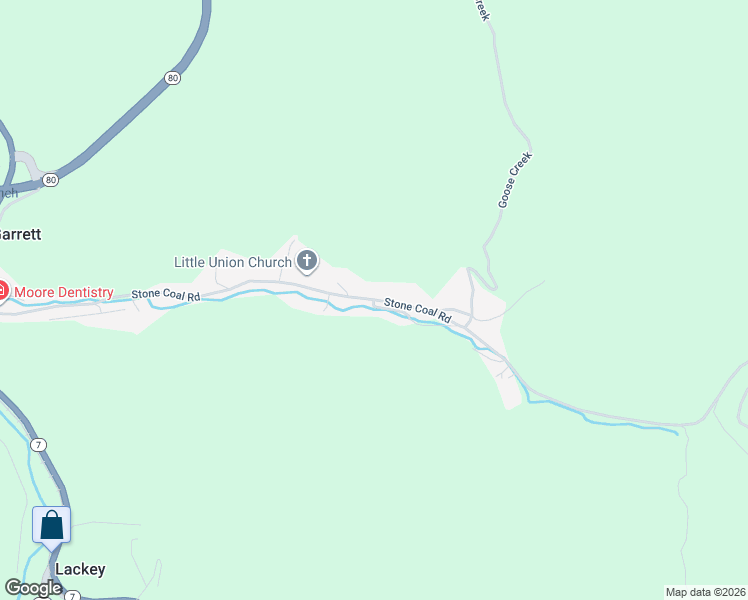
Task: Click the blue creek beside Stone Coal Rd
Action: tap(251, 291)
